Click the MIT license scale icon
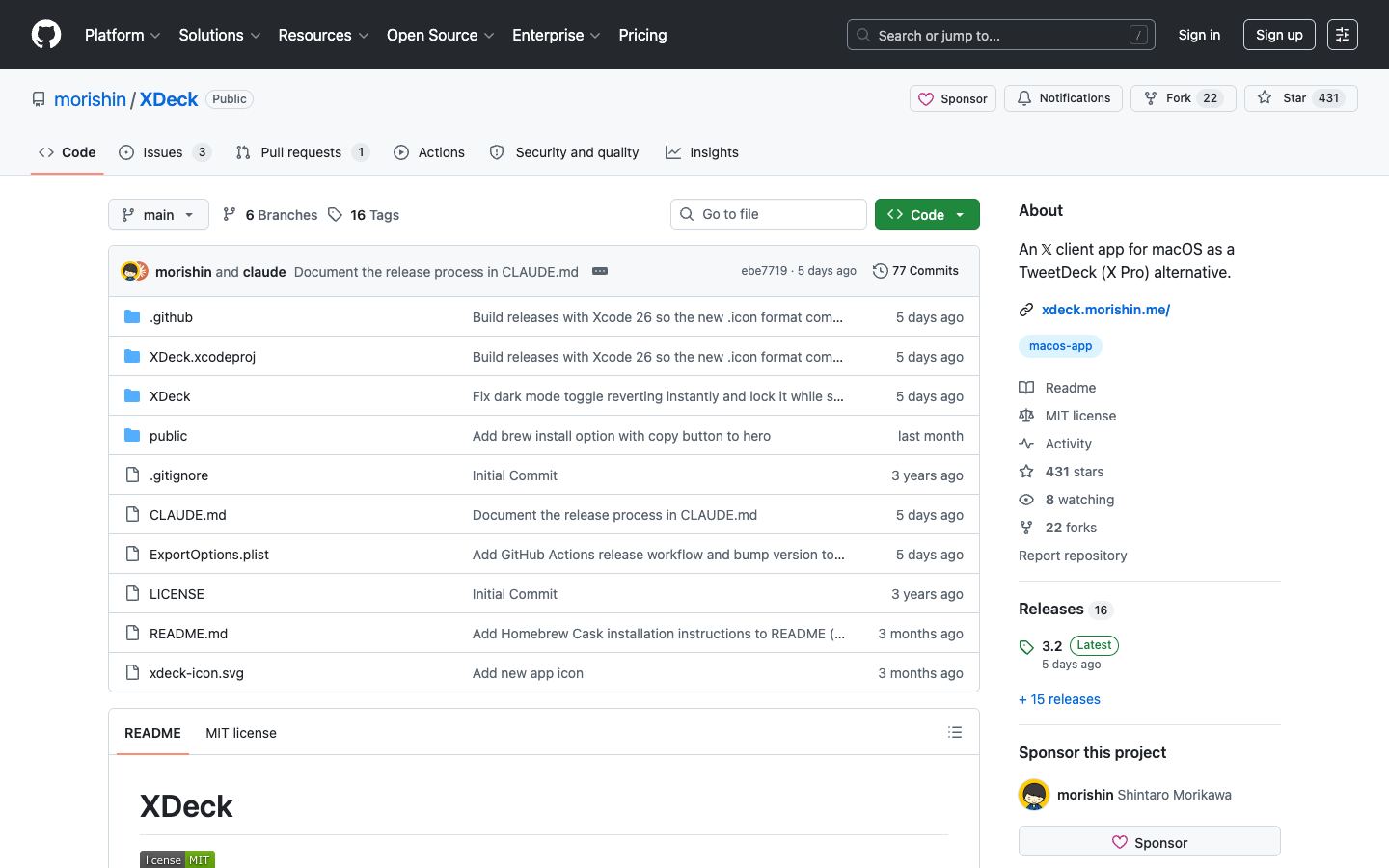1389x868 pixels. tap(1026, 416)
